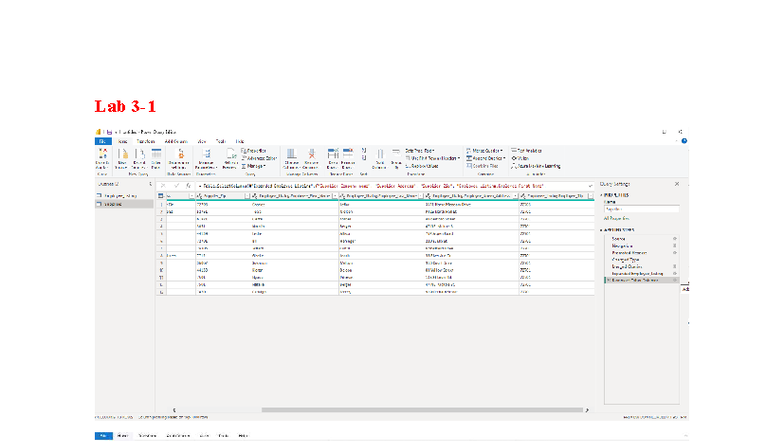Click the horizontal scrollbar under the table

(x=422, y=410)
